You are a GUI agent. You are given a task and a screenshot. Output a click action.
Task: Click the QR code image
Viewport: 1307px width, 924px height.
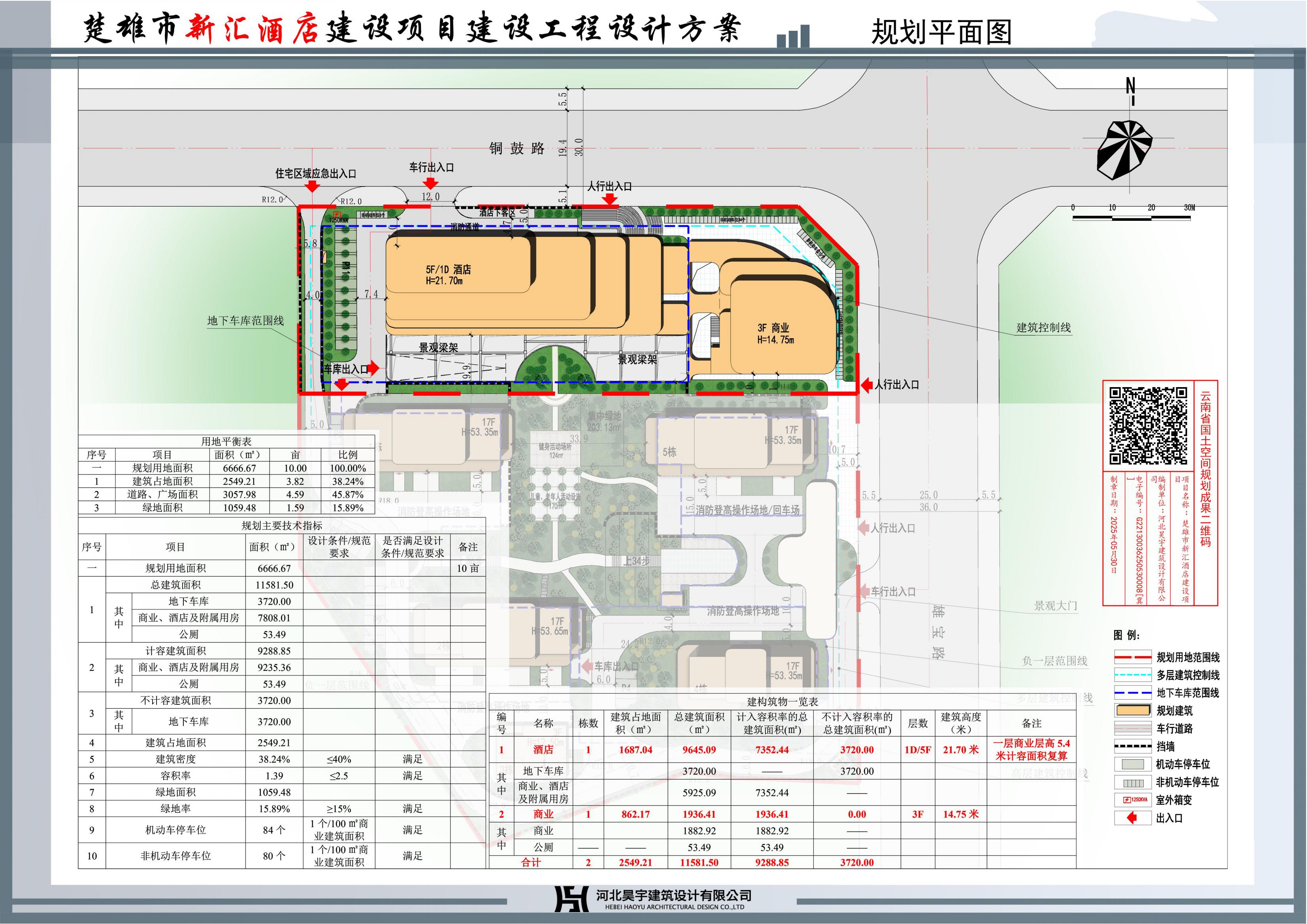click(x=1149, y=426)
